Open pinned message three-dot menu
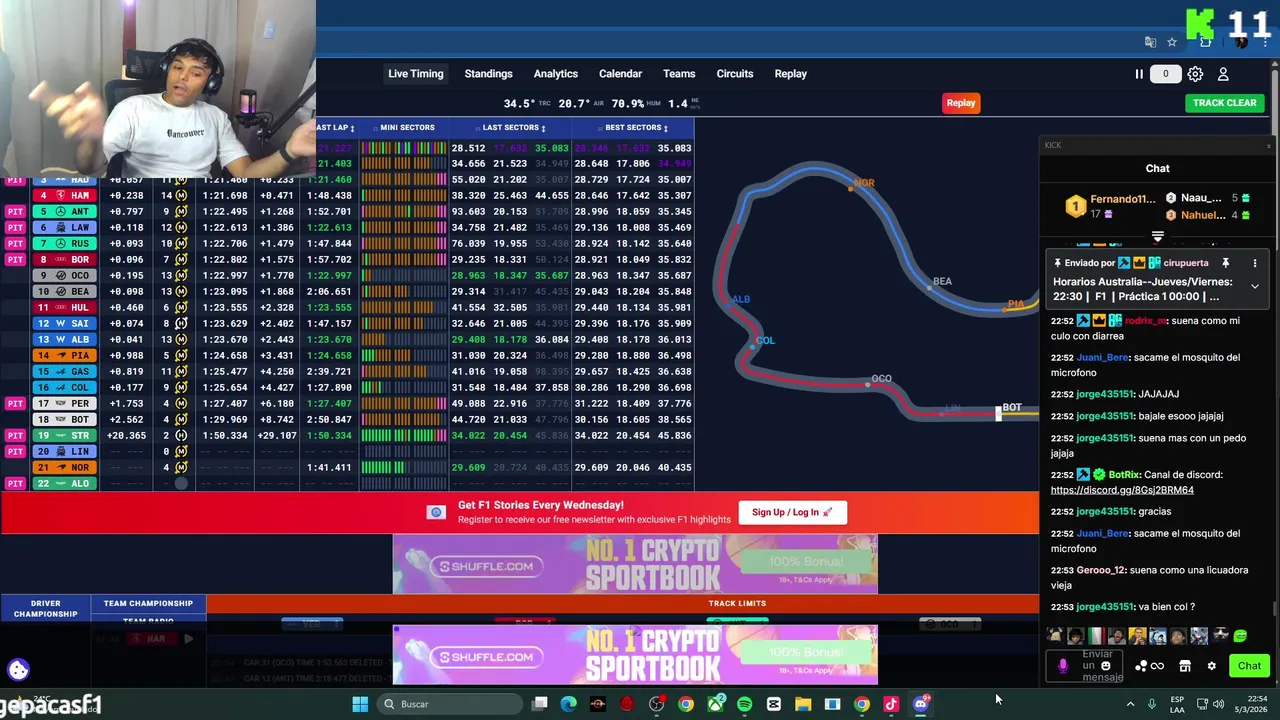This screenshot has width=1280, height=720. (1255, 263)
